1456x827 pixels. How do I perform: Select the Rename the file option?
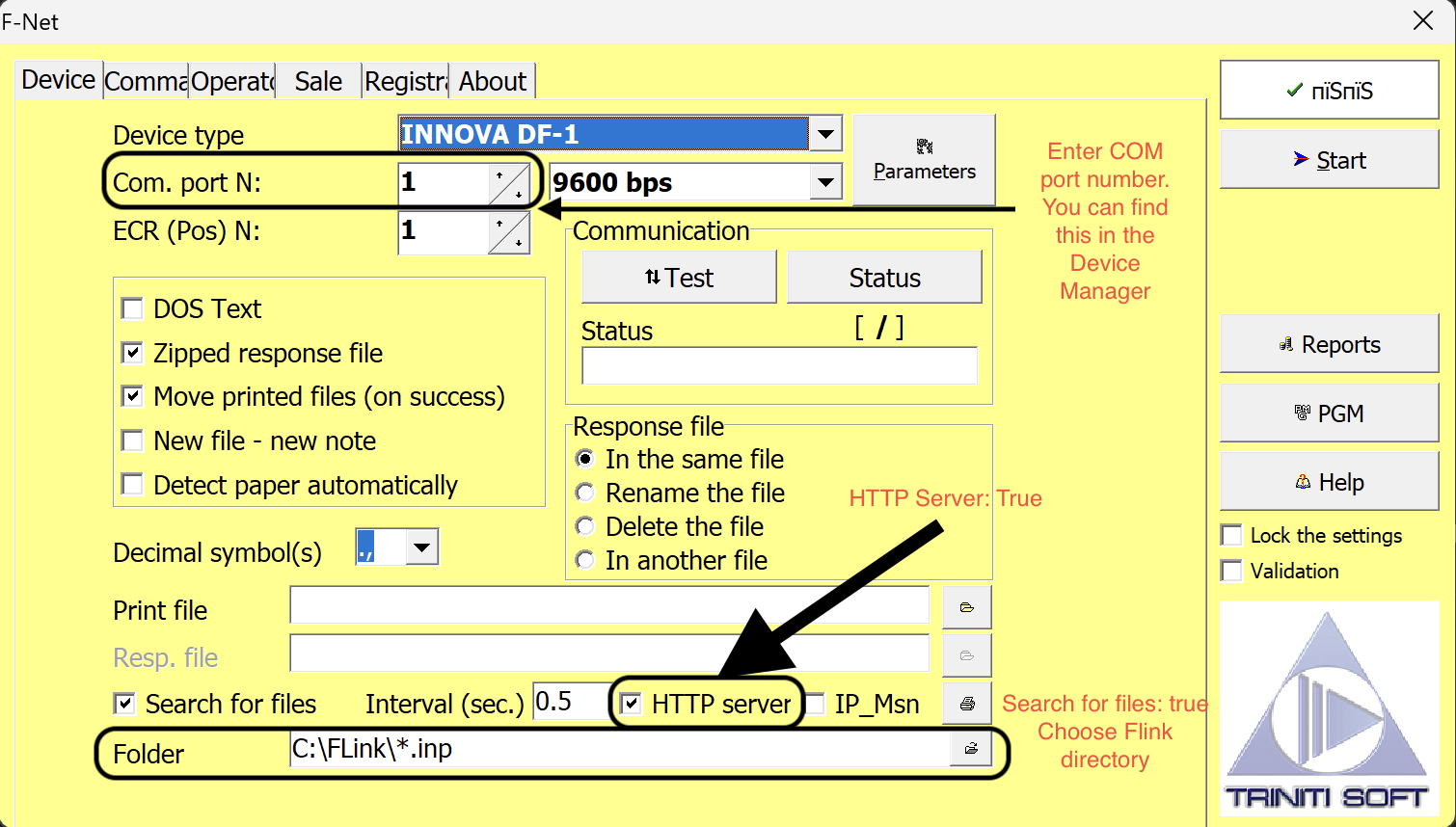(x=585, y=493)
